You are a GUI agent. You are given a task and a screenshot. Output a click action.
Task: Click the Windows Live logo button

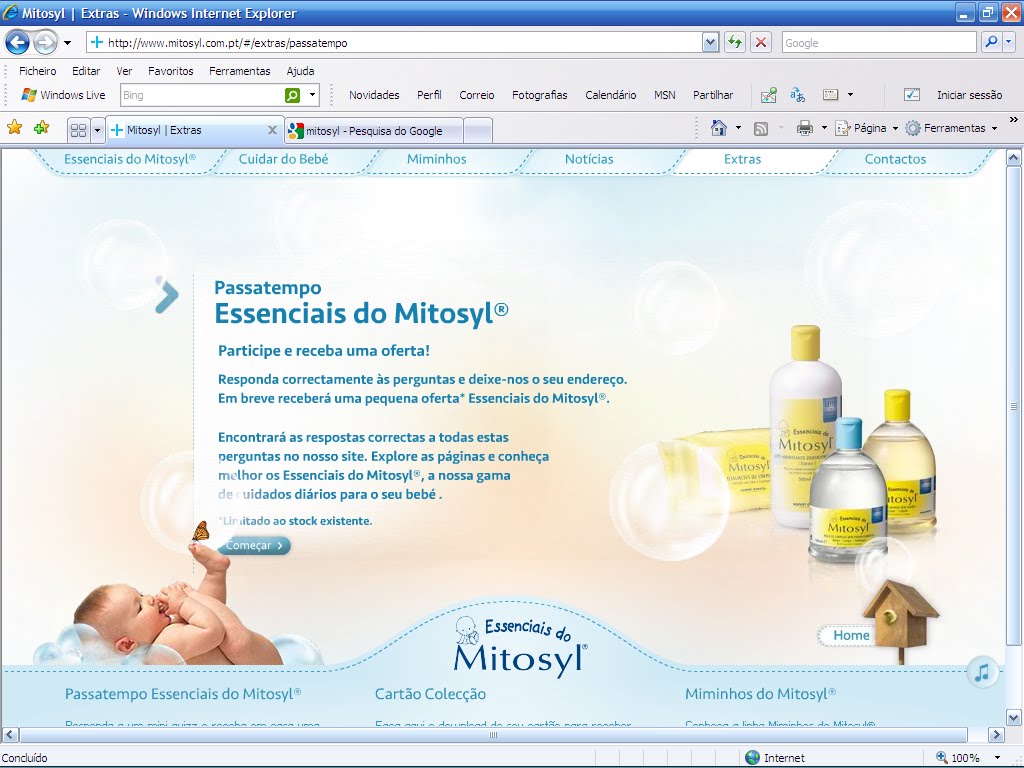click(x=63, y=95)
